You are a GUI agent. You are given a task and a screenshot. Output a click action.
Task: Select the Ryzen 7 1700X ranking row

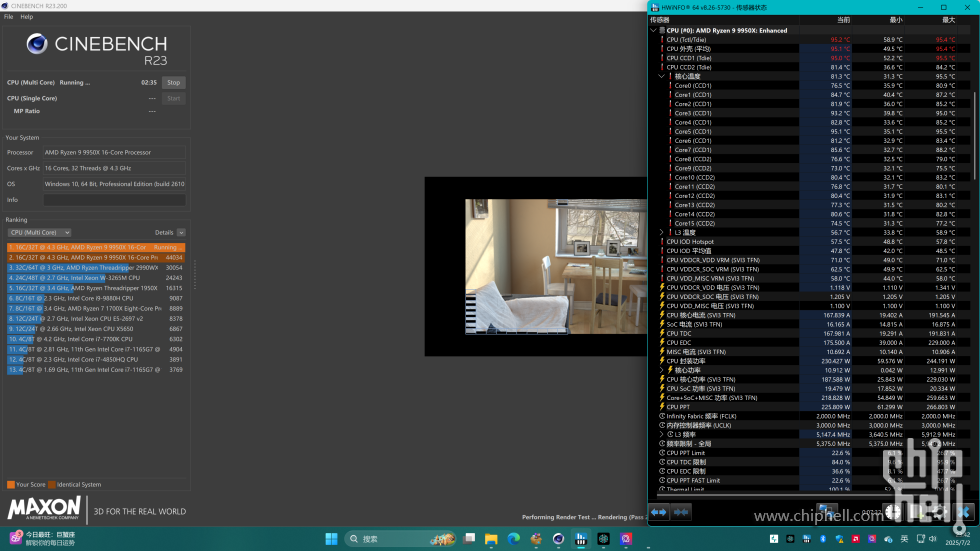coord(96,309)
